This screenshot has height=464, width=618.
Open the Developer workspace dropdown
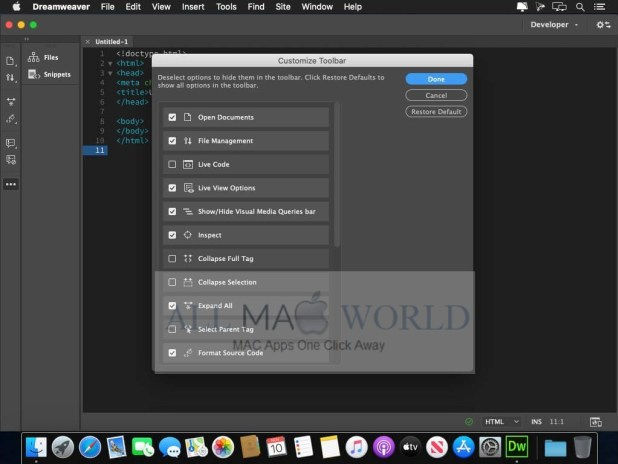(554, 24)
